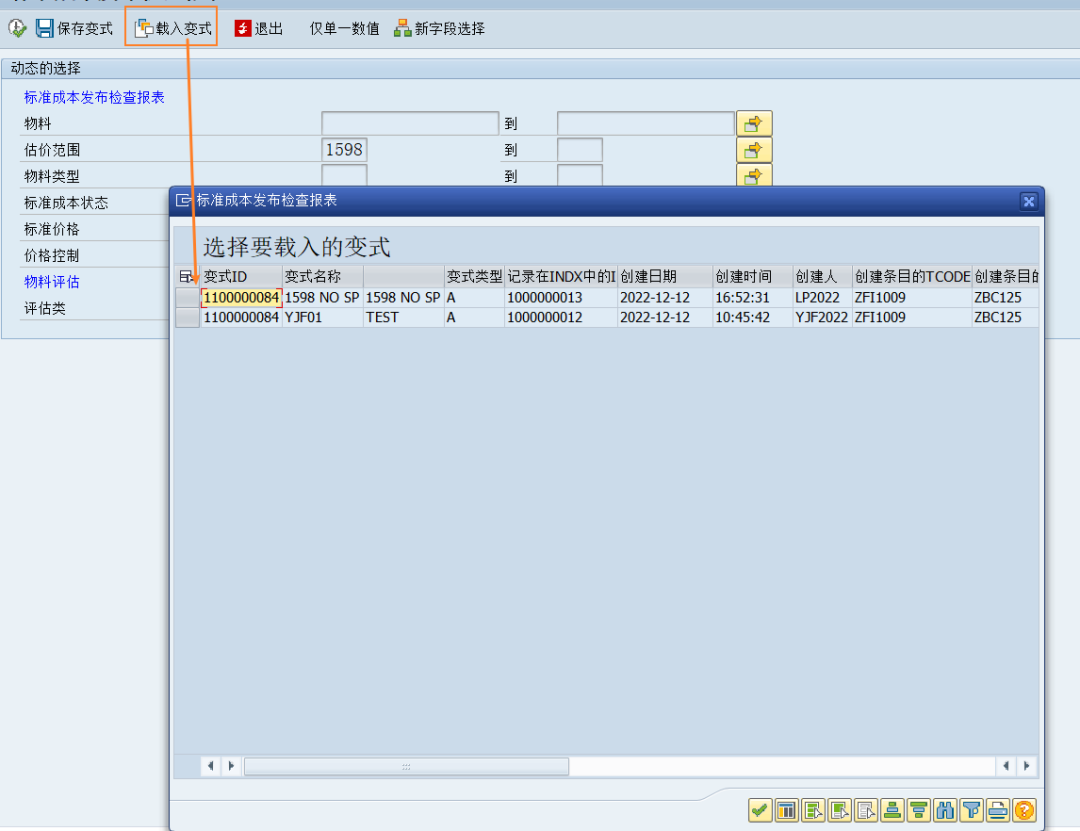The width and height of the screenshot is (1080, 831).
Task: Click the 10:45:42 creation time cell
Action: pos(752,318)
